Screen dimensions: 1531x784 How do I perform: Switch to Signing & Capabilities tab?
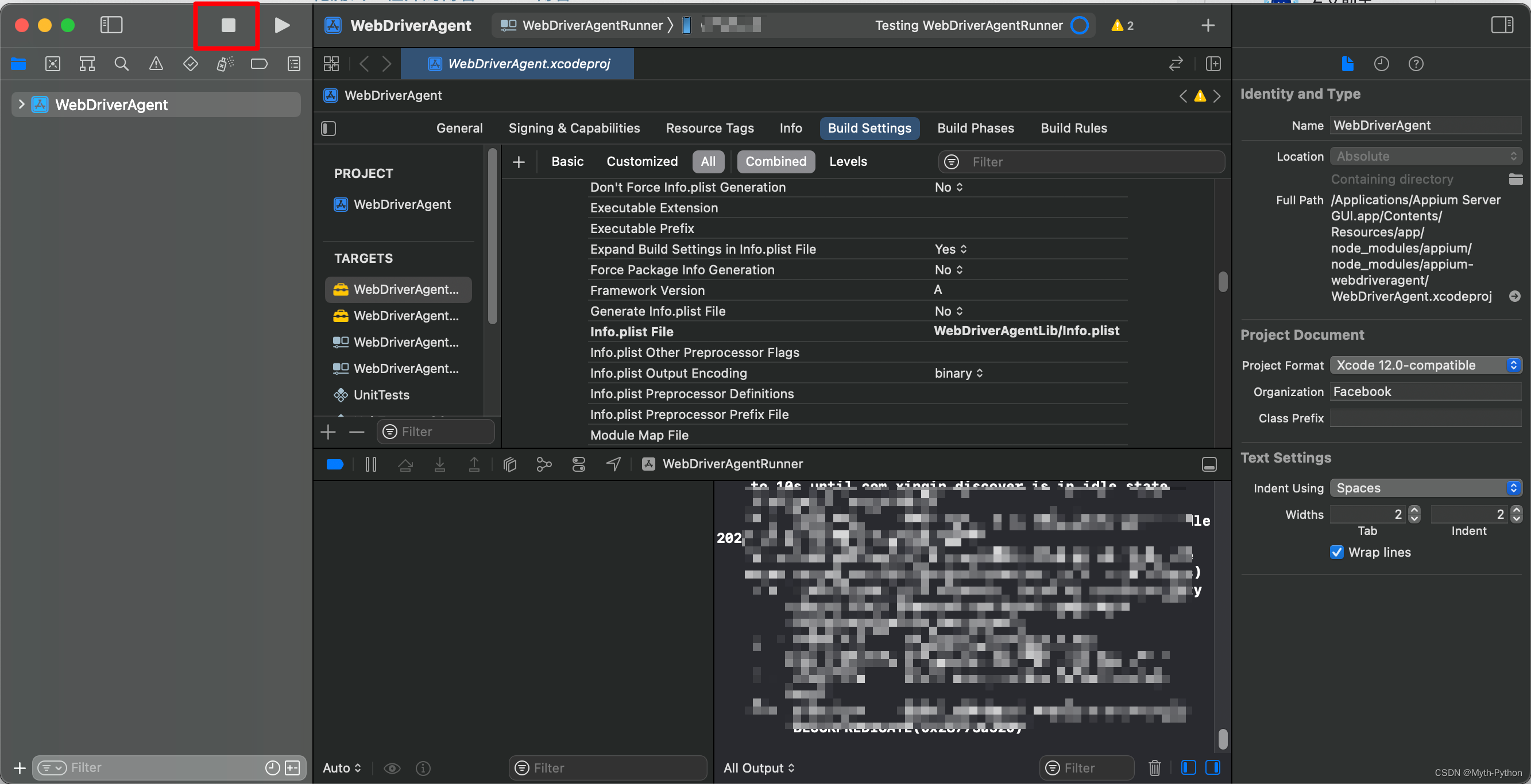574,127
